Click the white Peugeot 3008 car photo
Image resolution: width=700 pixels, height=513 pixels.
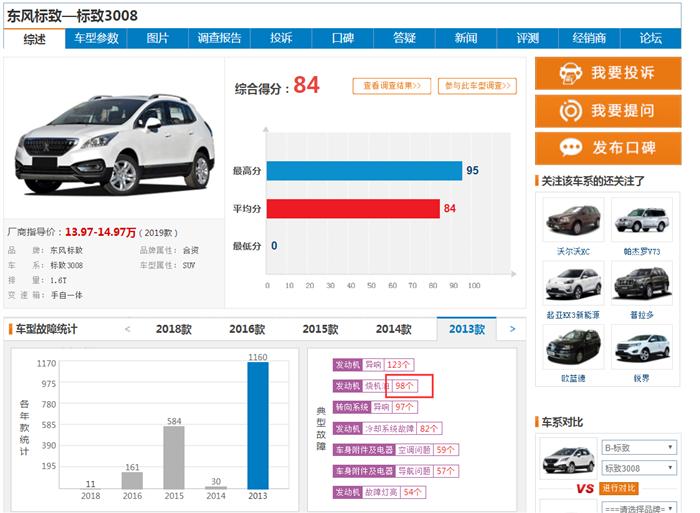(x=115, y=144)
